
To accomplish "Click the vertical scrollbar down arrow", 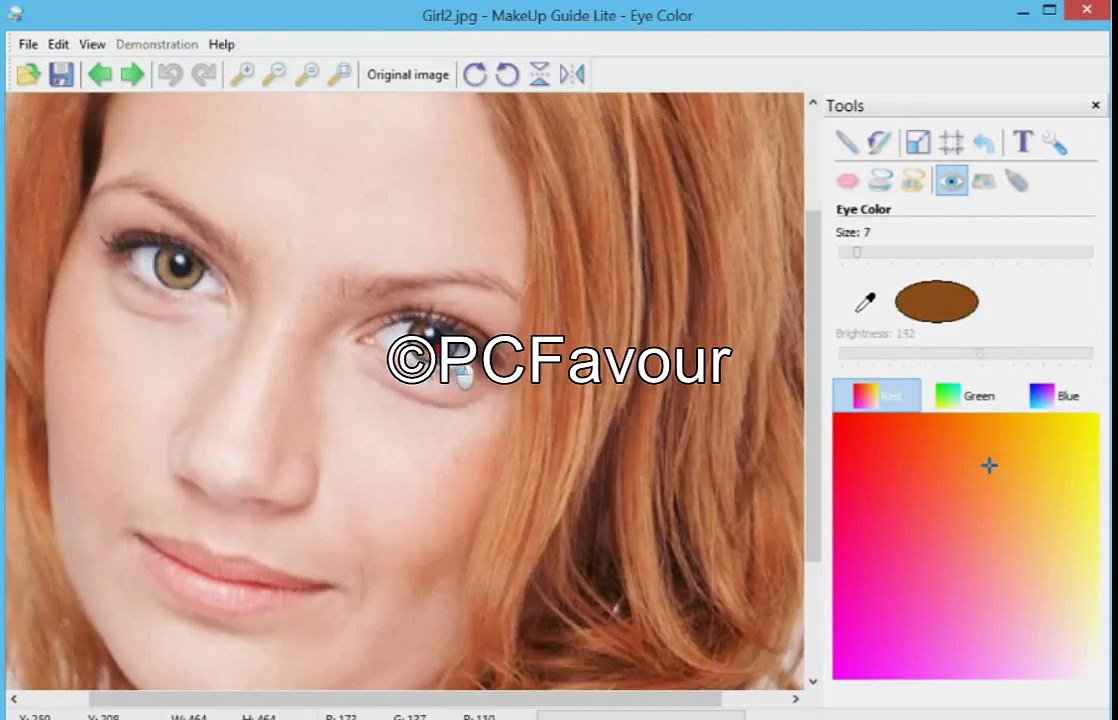I will coord(813,682).
